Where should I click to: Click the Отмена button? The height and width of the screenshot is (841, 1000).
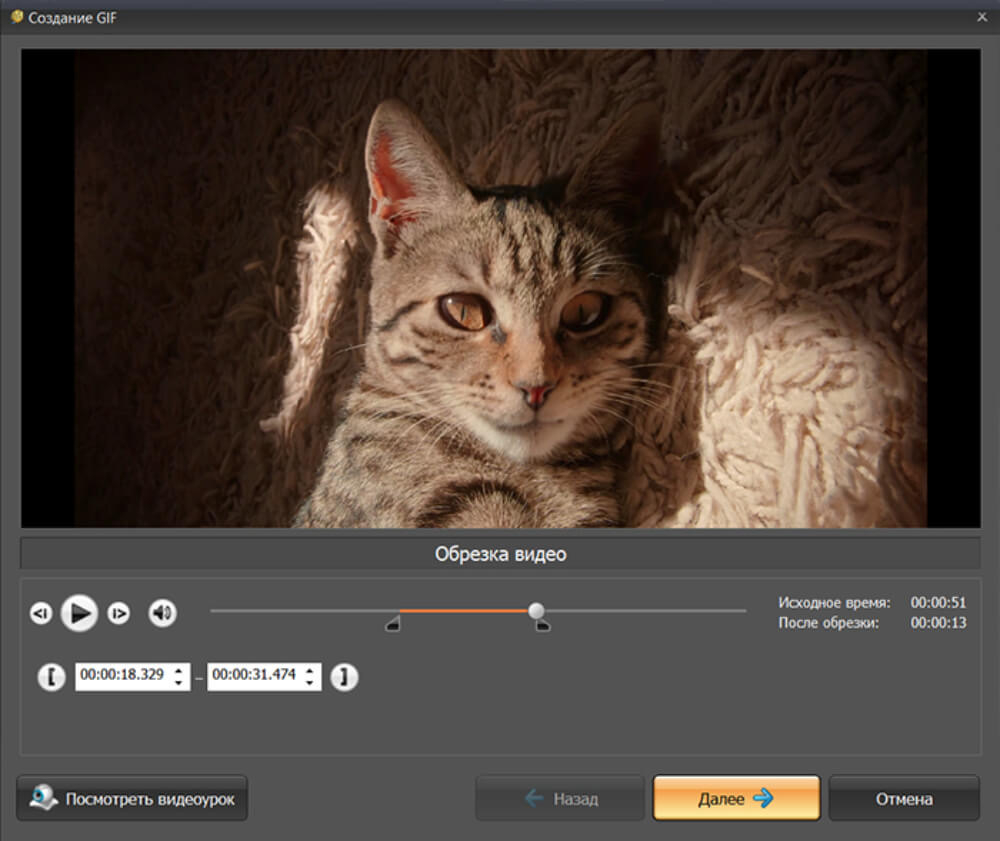[x=904, y=798]
